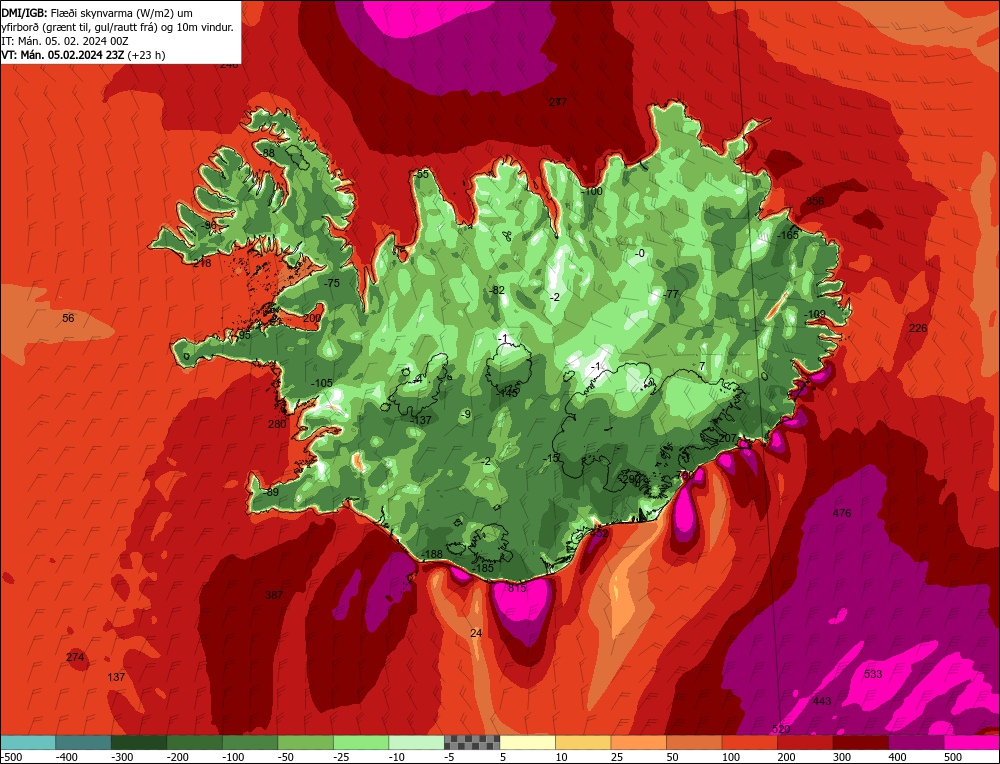Select the light teal -500 to -400 legend swatch
Viewport: 1000px width, 764px height.
[28, 742]
